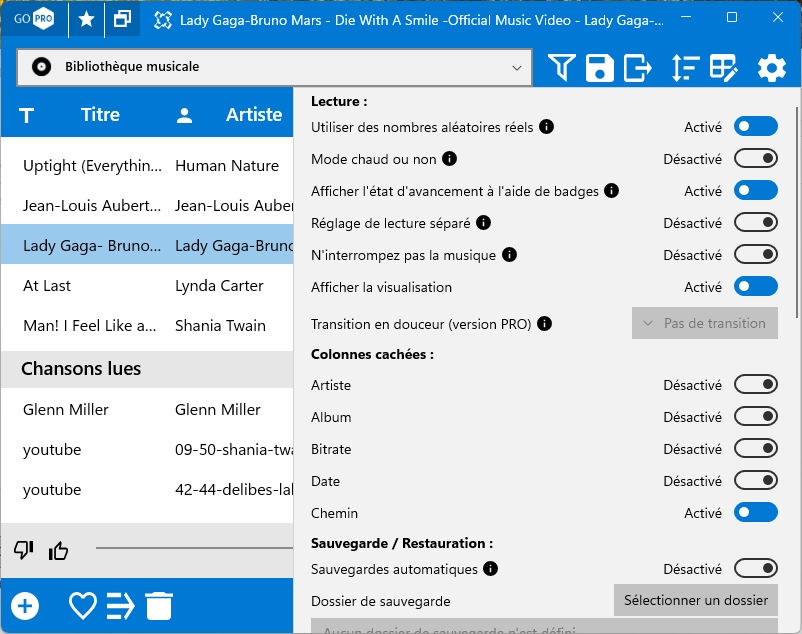Click the play next queue arrow icon

[121, 606]
